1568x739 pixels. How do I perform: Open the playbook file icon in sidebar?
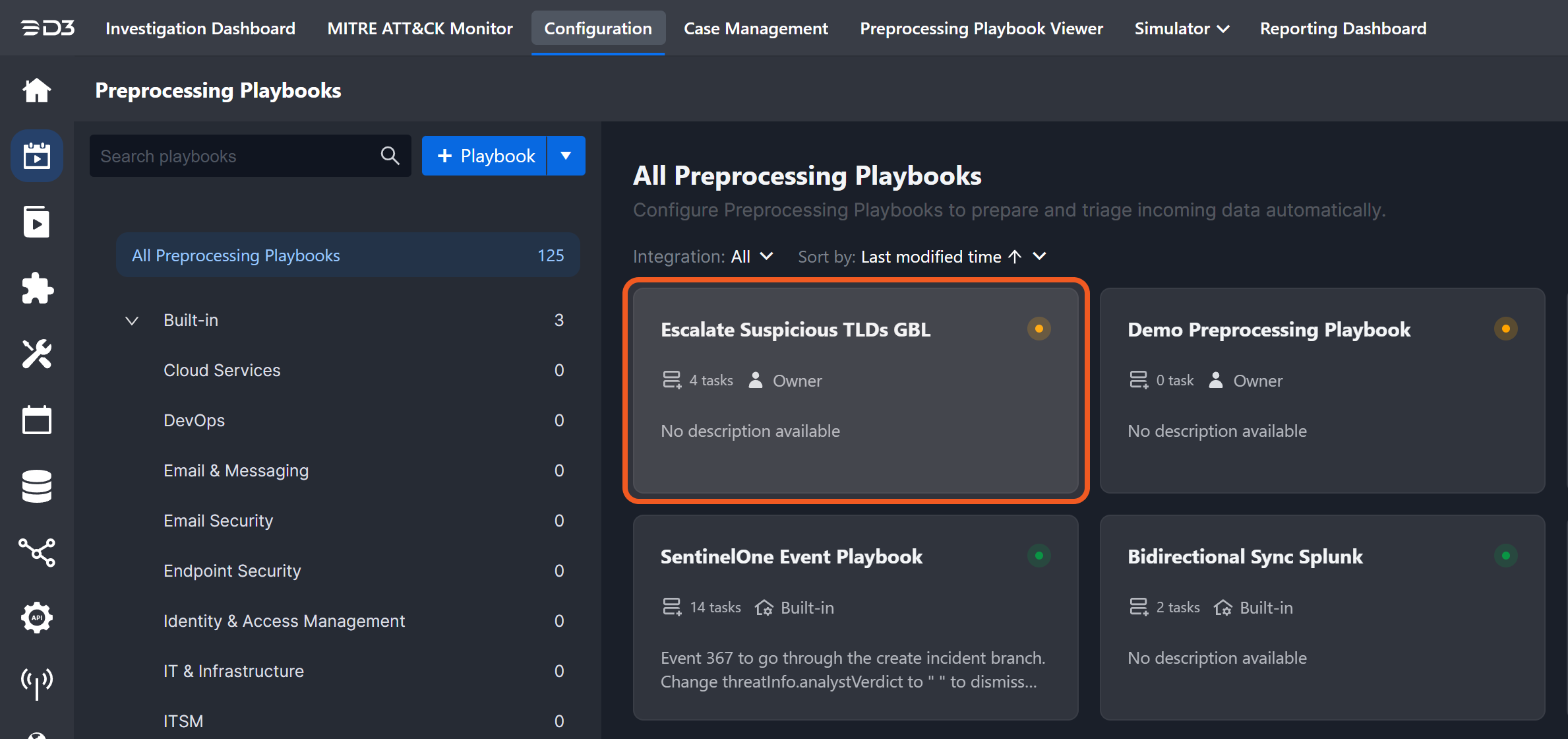[37, 222]
